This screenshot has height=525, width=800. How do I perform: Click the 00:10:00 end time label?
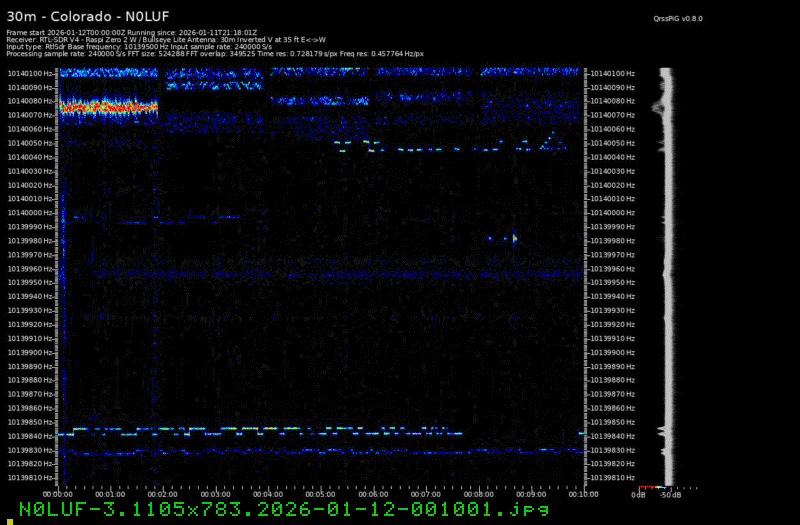click(582, 494)
